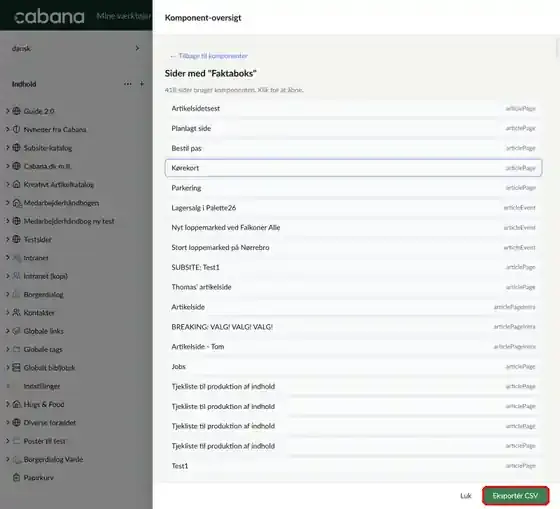
Task: Click the Testsider globe icon
Action: (16, 239)
